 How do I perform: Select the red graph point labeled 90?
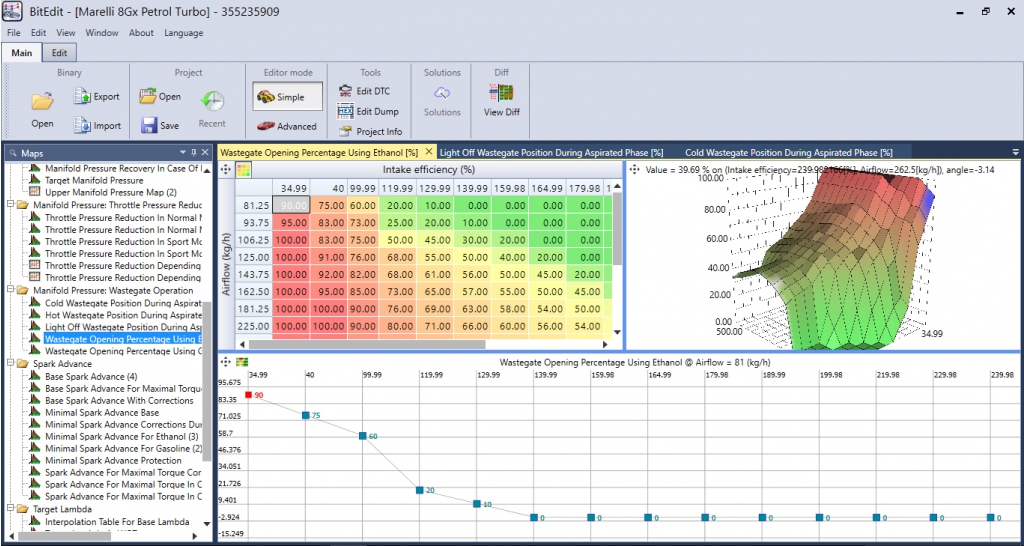(x=249, y=395)
